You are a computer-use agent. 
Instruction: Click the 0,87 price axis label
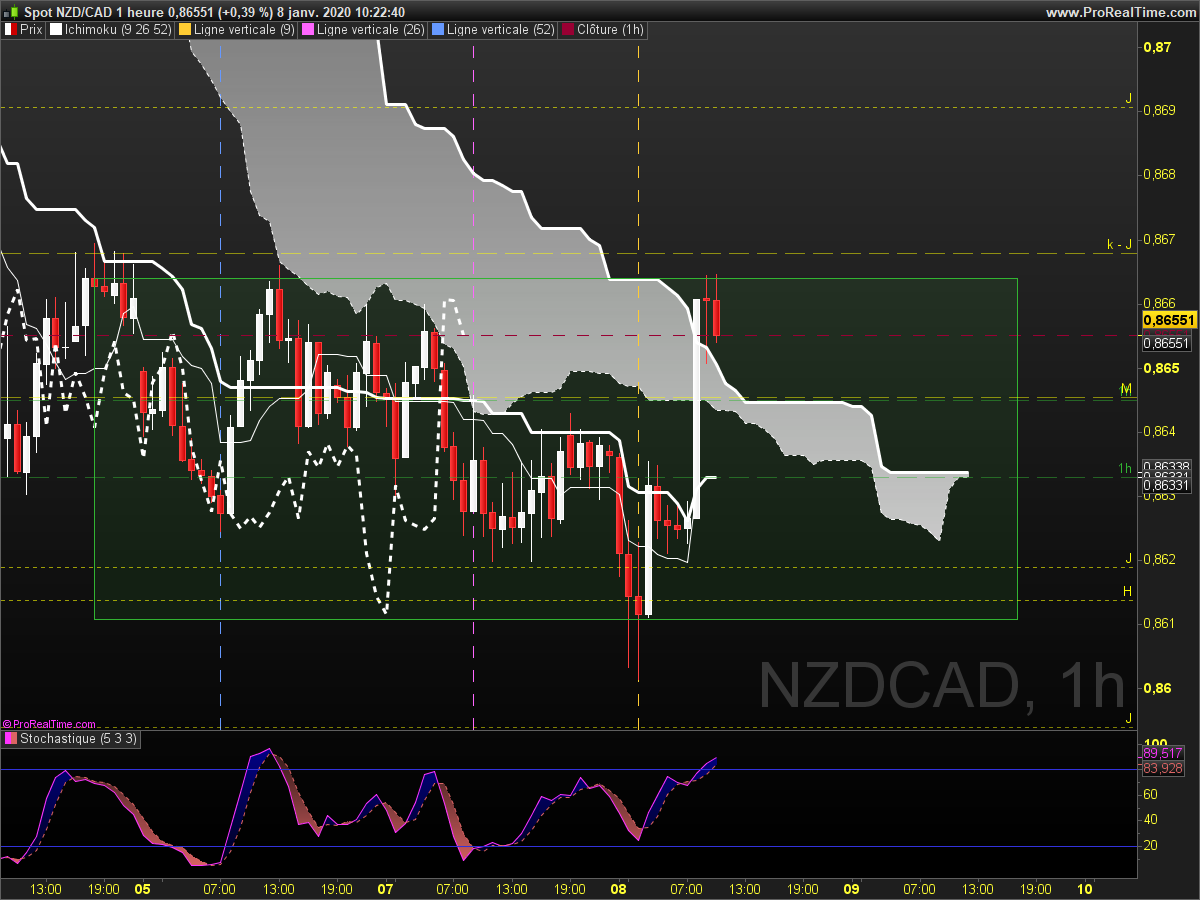[x=1156, y=47]
